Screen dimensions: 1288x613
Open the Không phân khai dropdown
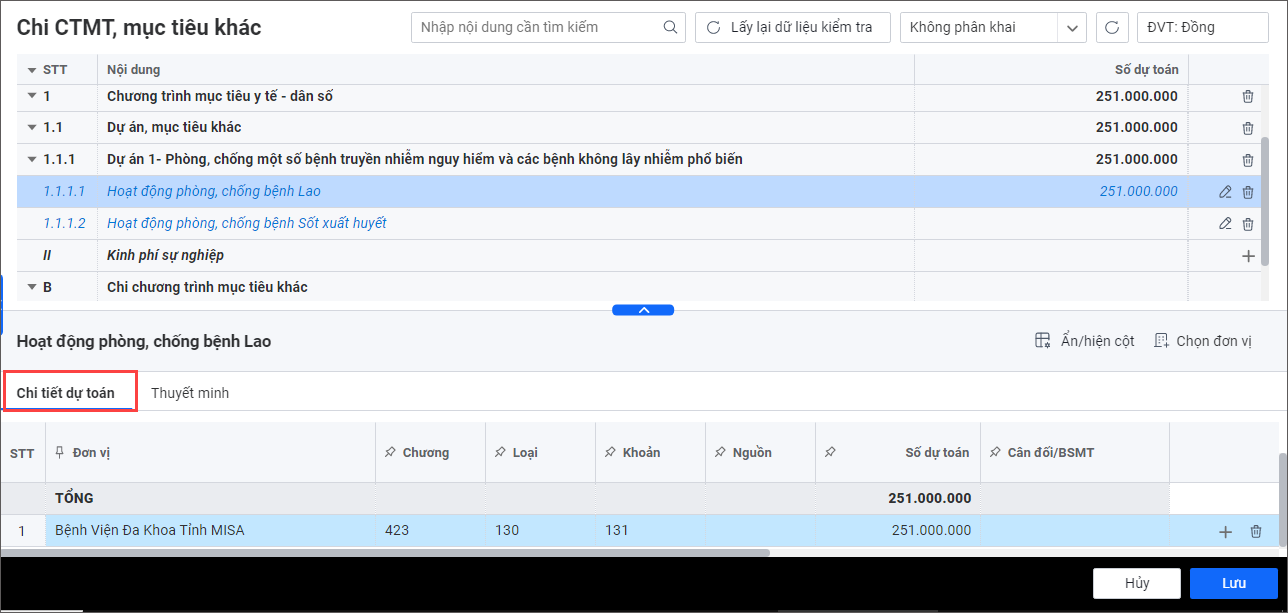click(x=1072, y=28)
